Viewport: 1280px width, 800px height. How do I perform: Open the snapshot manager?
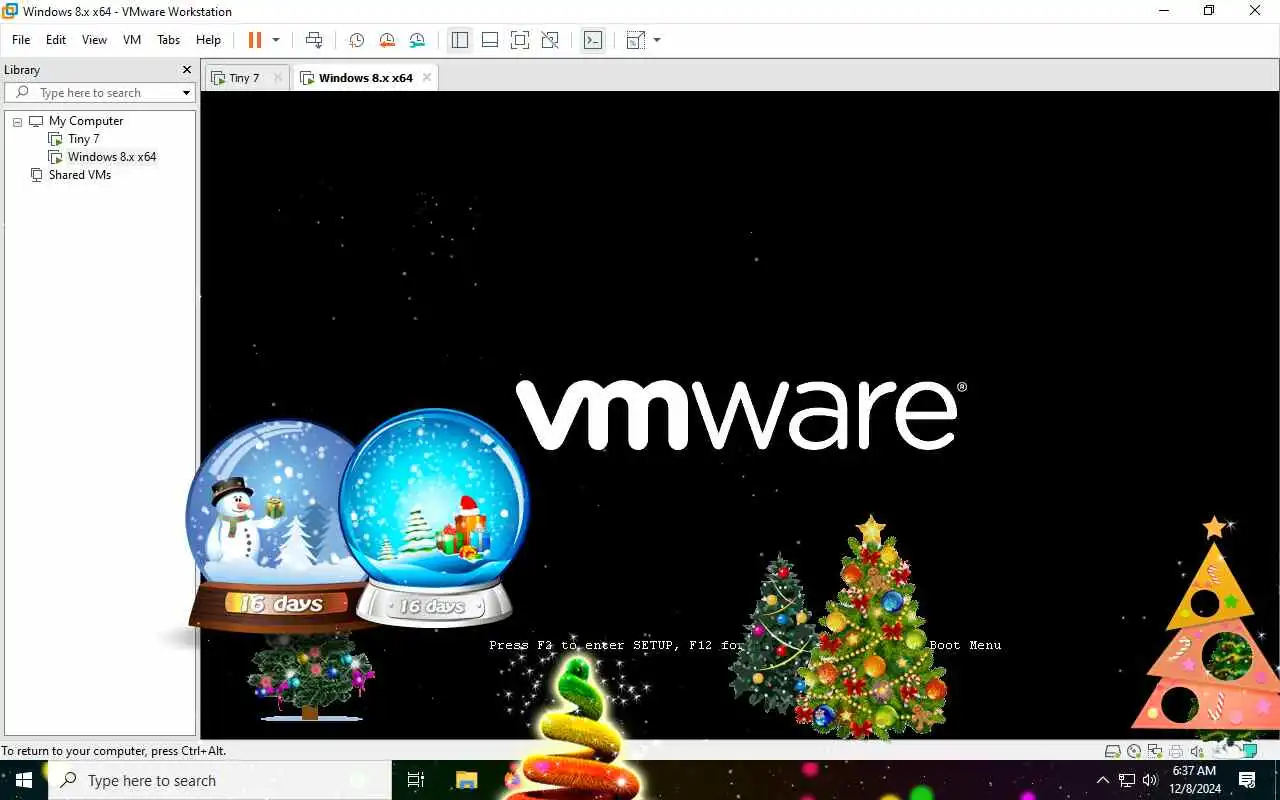(417, 40)
